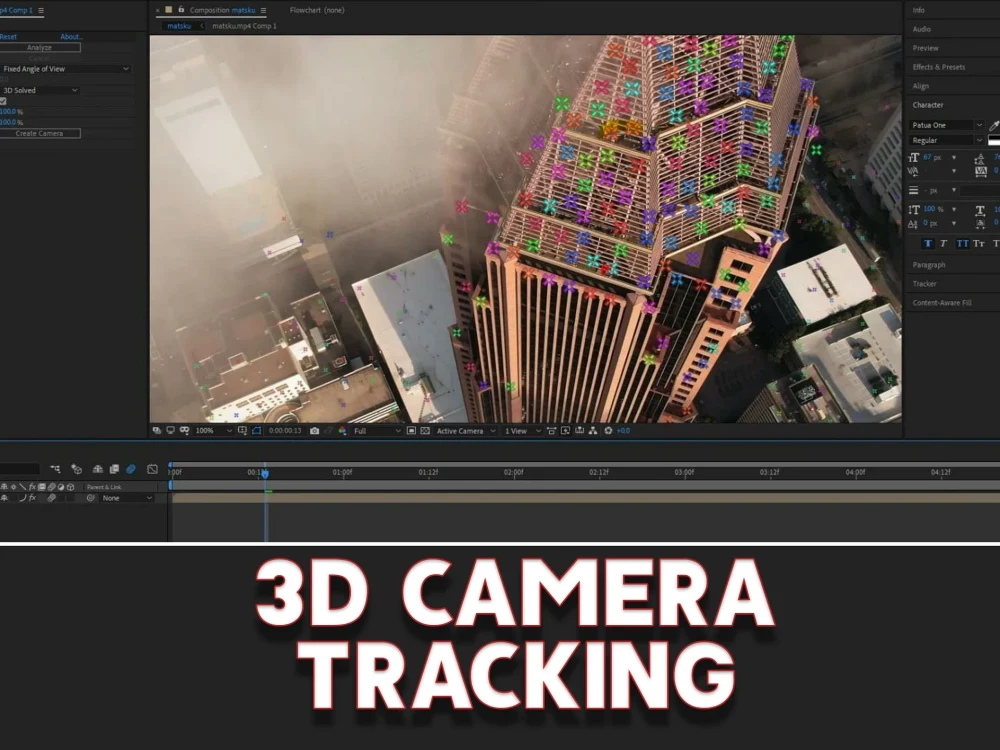Open the Tracker panel
Screen dimensions: 1000x750
(x=924, y=284)
